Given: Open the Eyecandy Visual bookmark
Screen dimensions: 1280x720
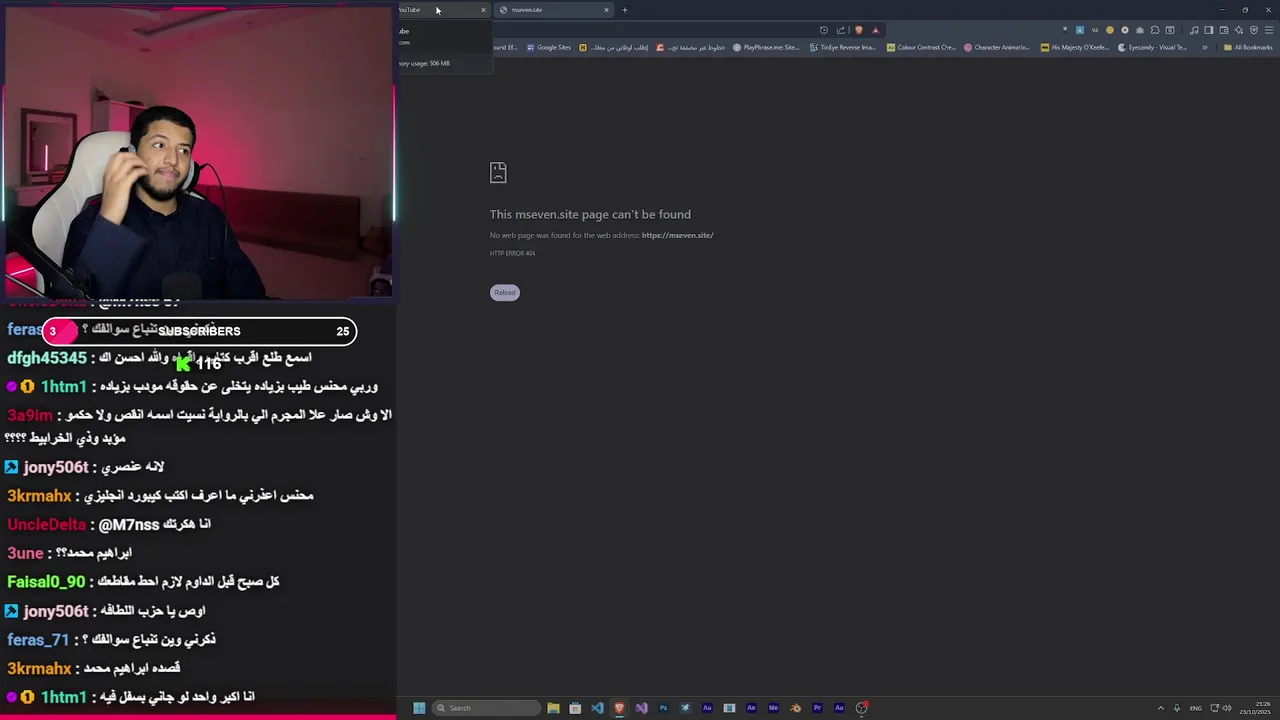Looking at the screenshot, I should coord(1152,47).
